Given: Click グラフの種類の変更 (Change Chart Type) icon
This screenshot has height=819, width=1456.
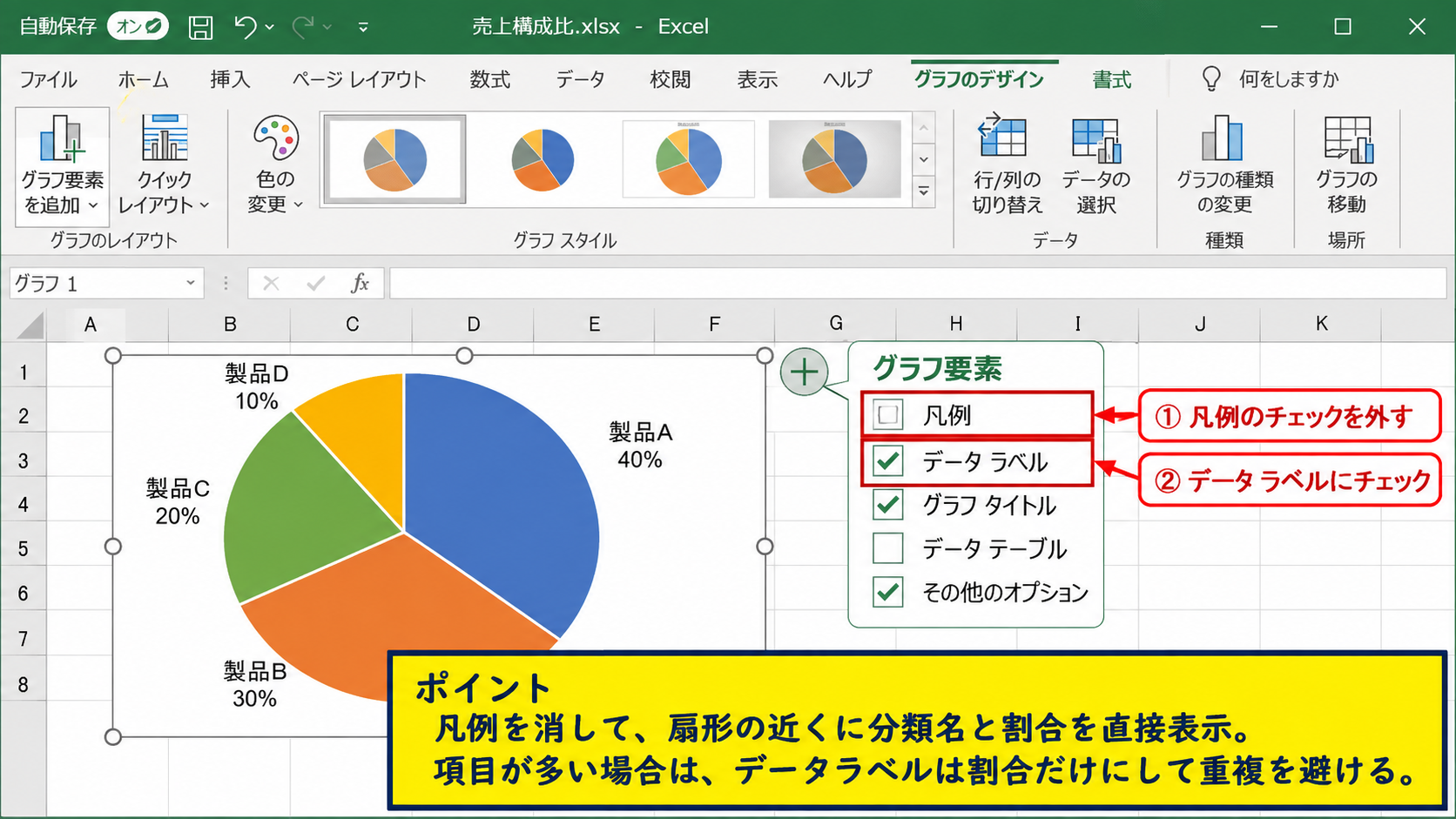Looking at the screenshot, I should pos(1223,138).
